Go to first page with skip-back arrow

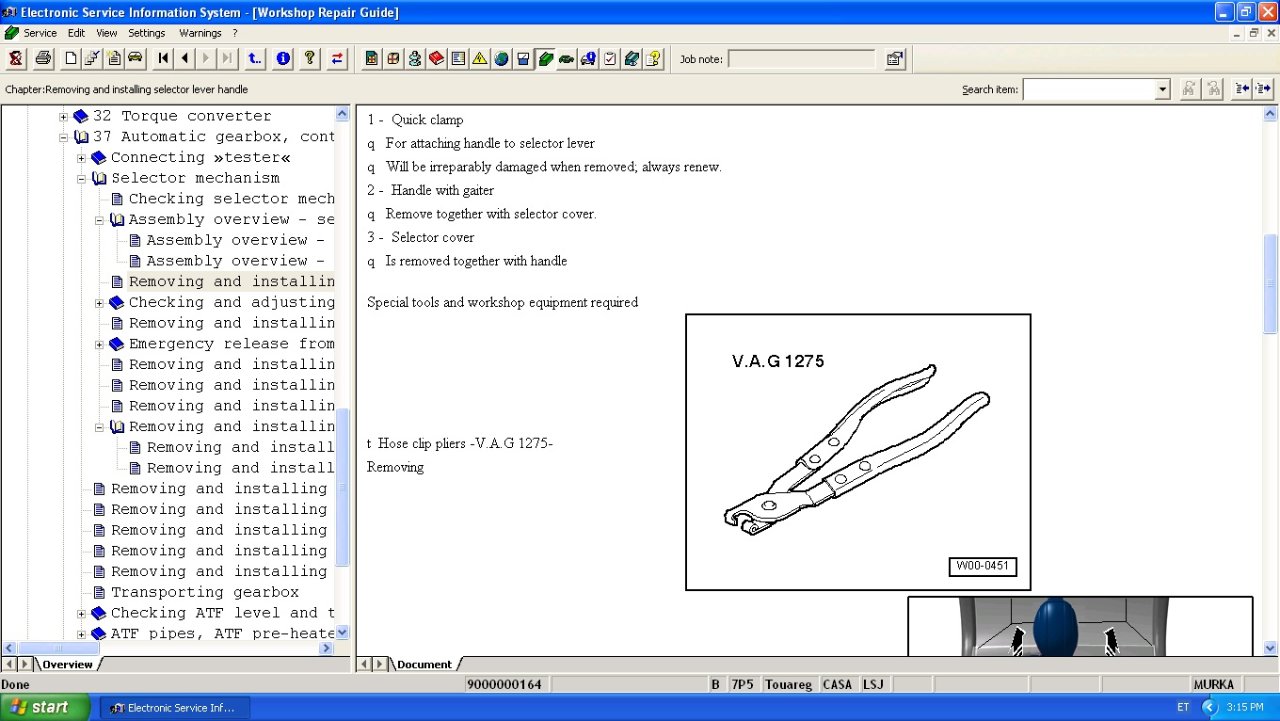coord(163,59)
